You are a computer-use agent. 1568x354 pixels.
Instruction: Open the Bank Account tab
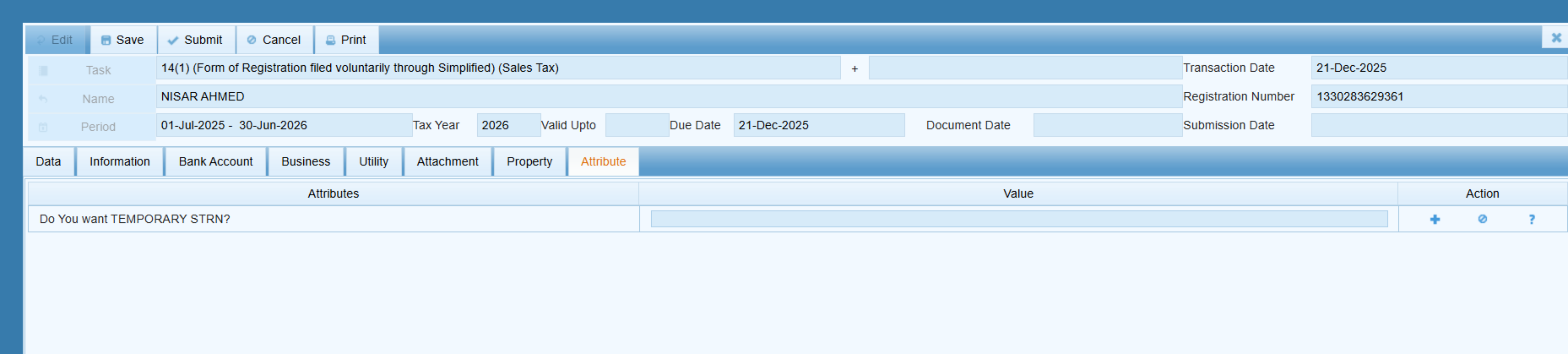pyautogui.click(x=216, y=162)
